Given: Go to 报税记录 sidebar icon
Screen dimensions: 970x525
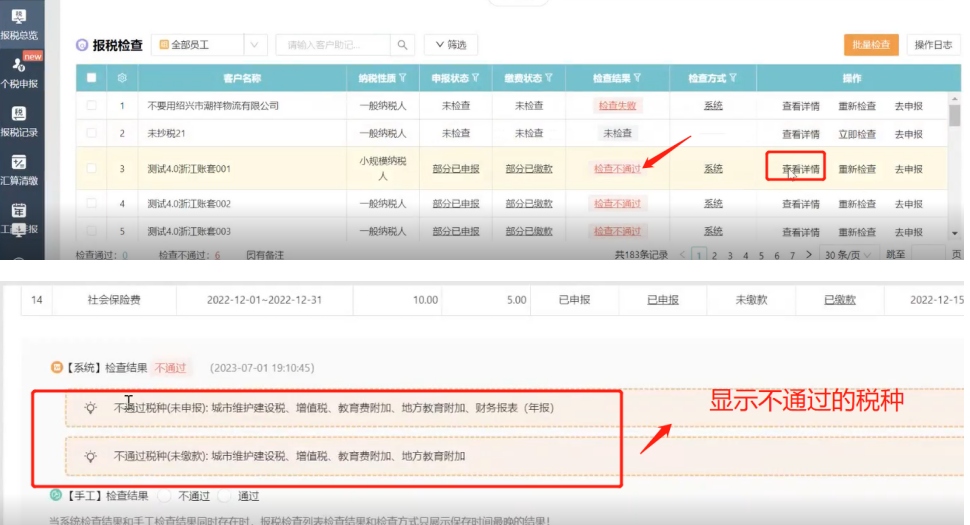Looking at the screenshot, I should (x=18, y=120).
